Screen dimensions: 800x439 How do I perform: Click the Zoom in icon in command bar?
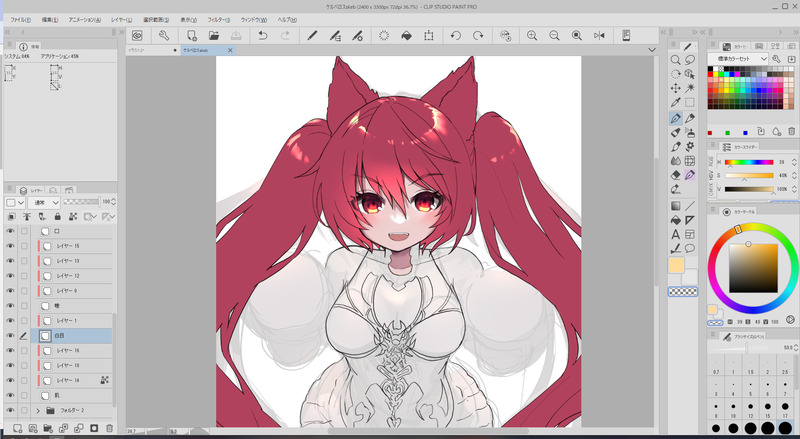(532, 35)
